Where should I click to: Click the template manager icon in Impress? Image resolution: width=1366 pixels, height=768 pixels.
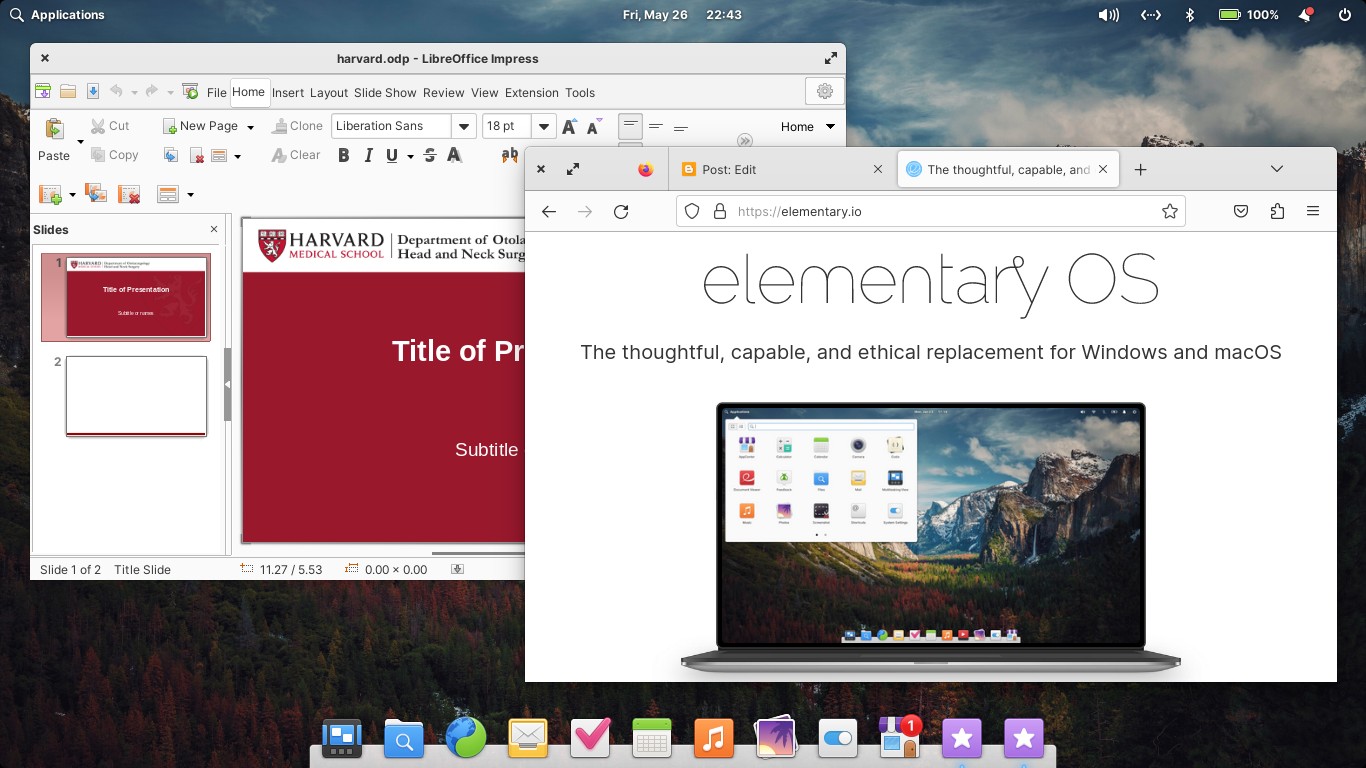tap(43, 92)
